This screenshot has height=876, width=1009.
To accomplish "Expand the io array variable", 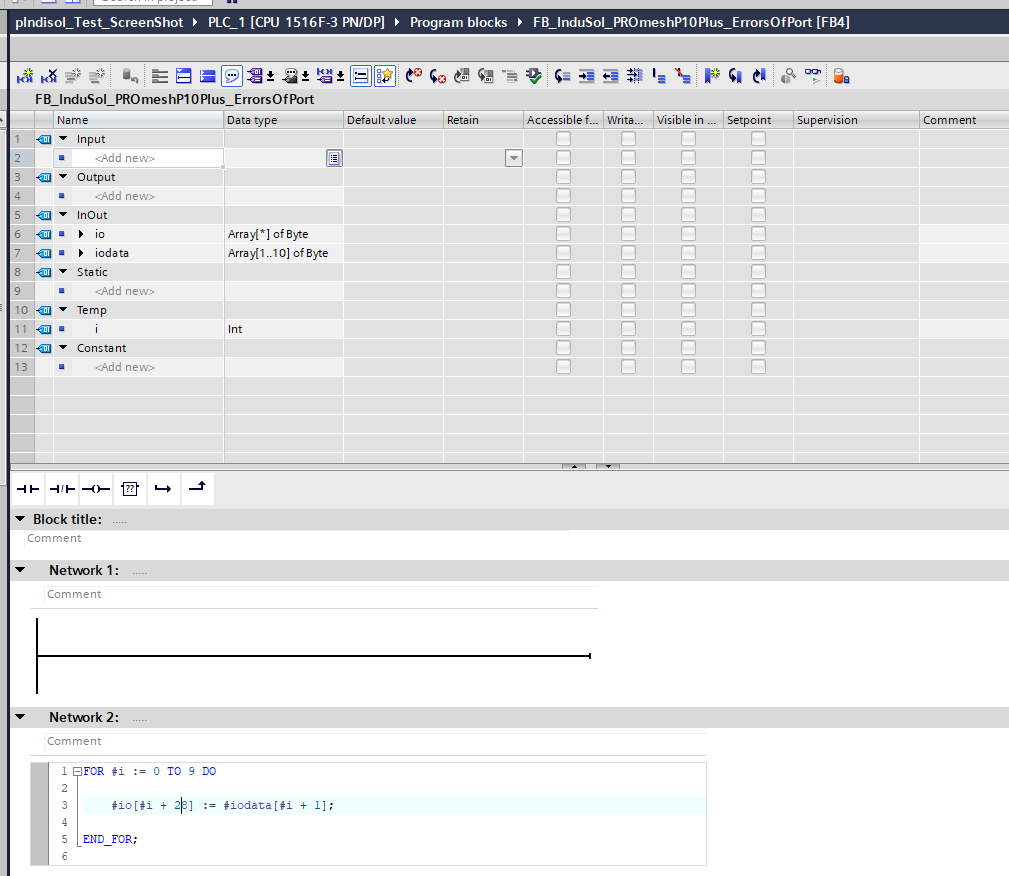I will pos(81,234).
